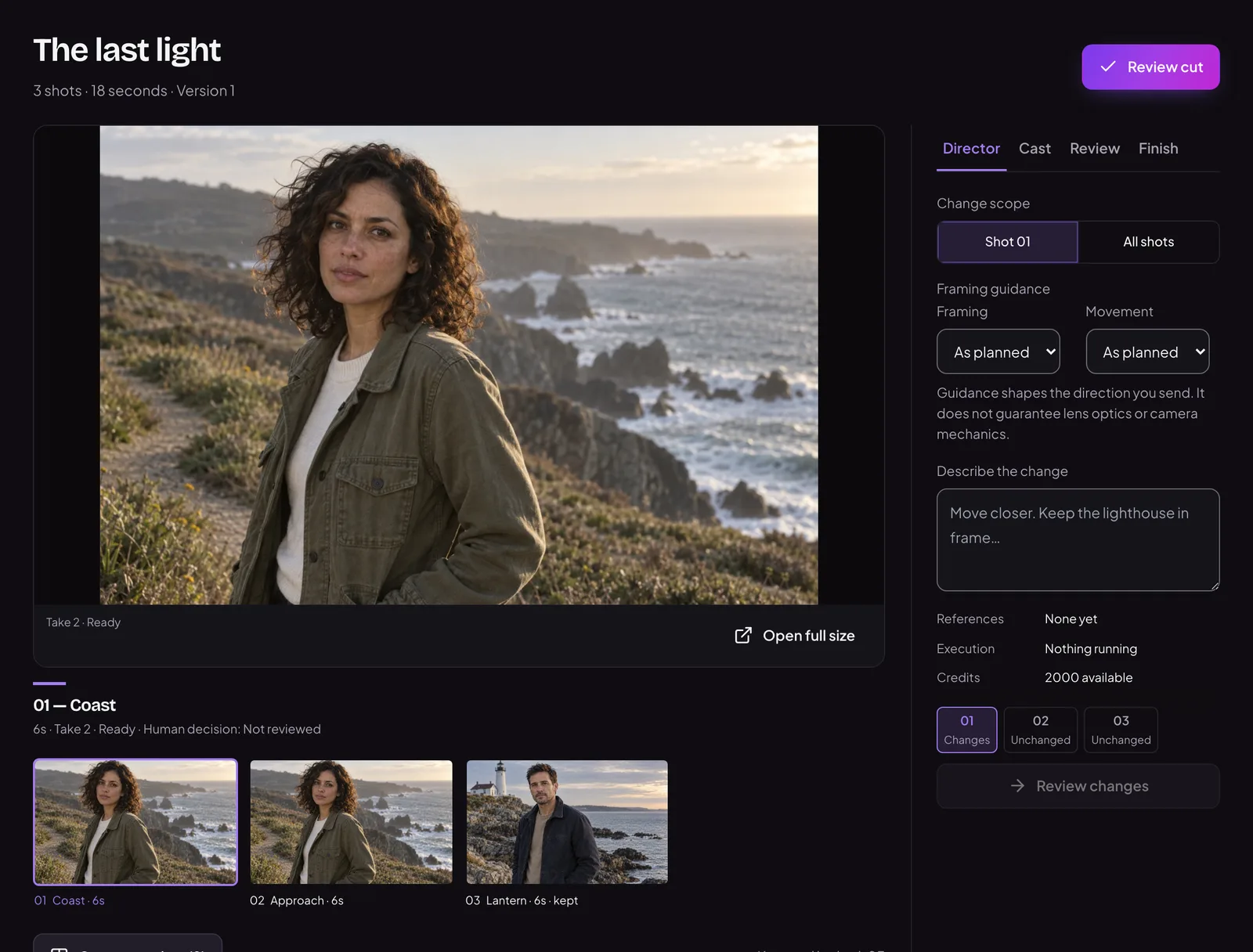Click the Review changes button
Image resolution: width=1253 pixels, height=952 pixels.
pyautogui.click(x=1078, y=786)
